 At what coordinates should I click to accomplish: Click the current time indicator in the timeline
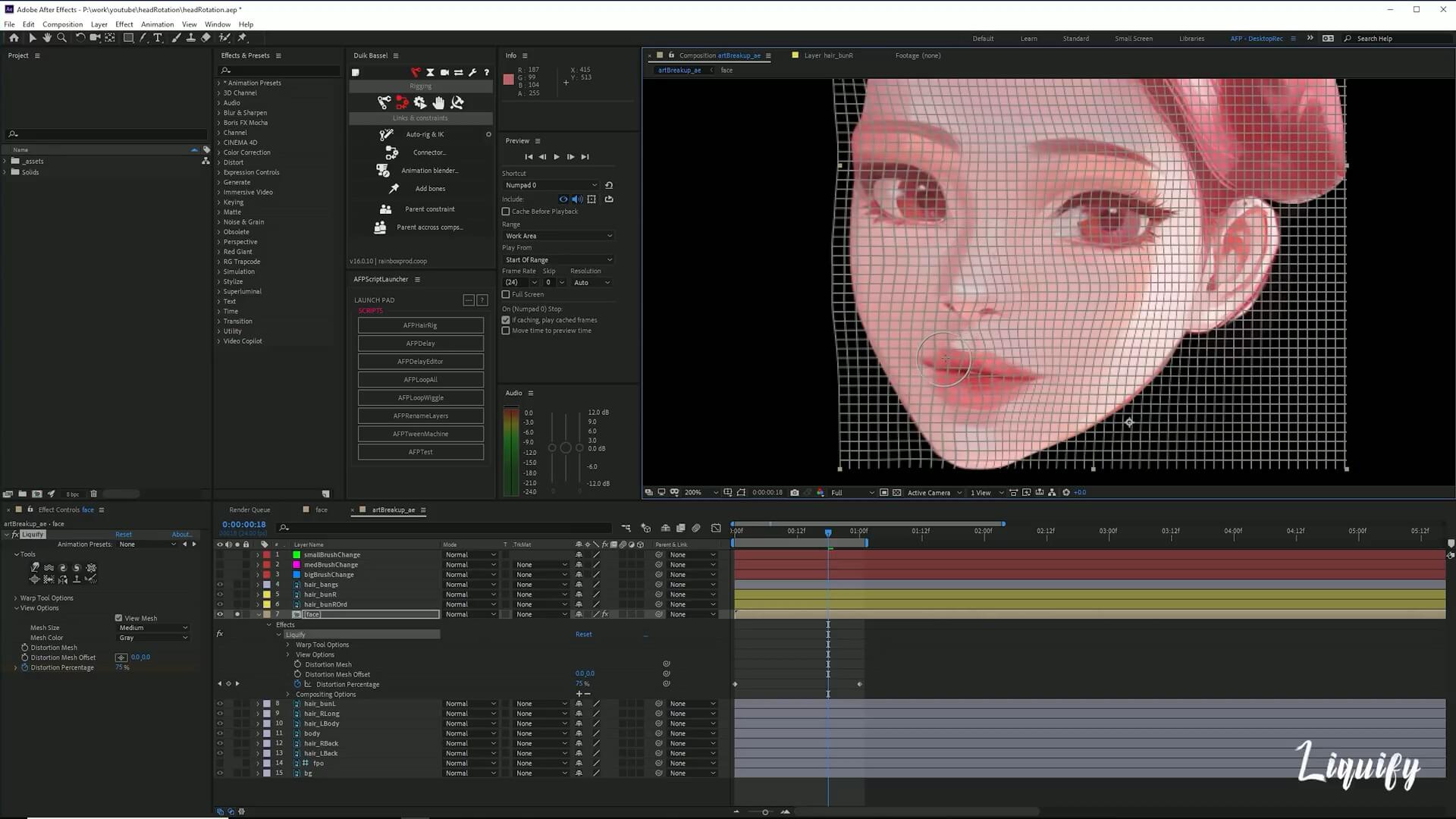[x=828, y=533]
